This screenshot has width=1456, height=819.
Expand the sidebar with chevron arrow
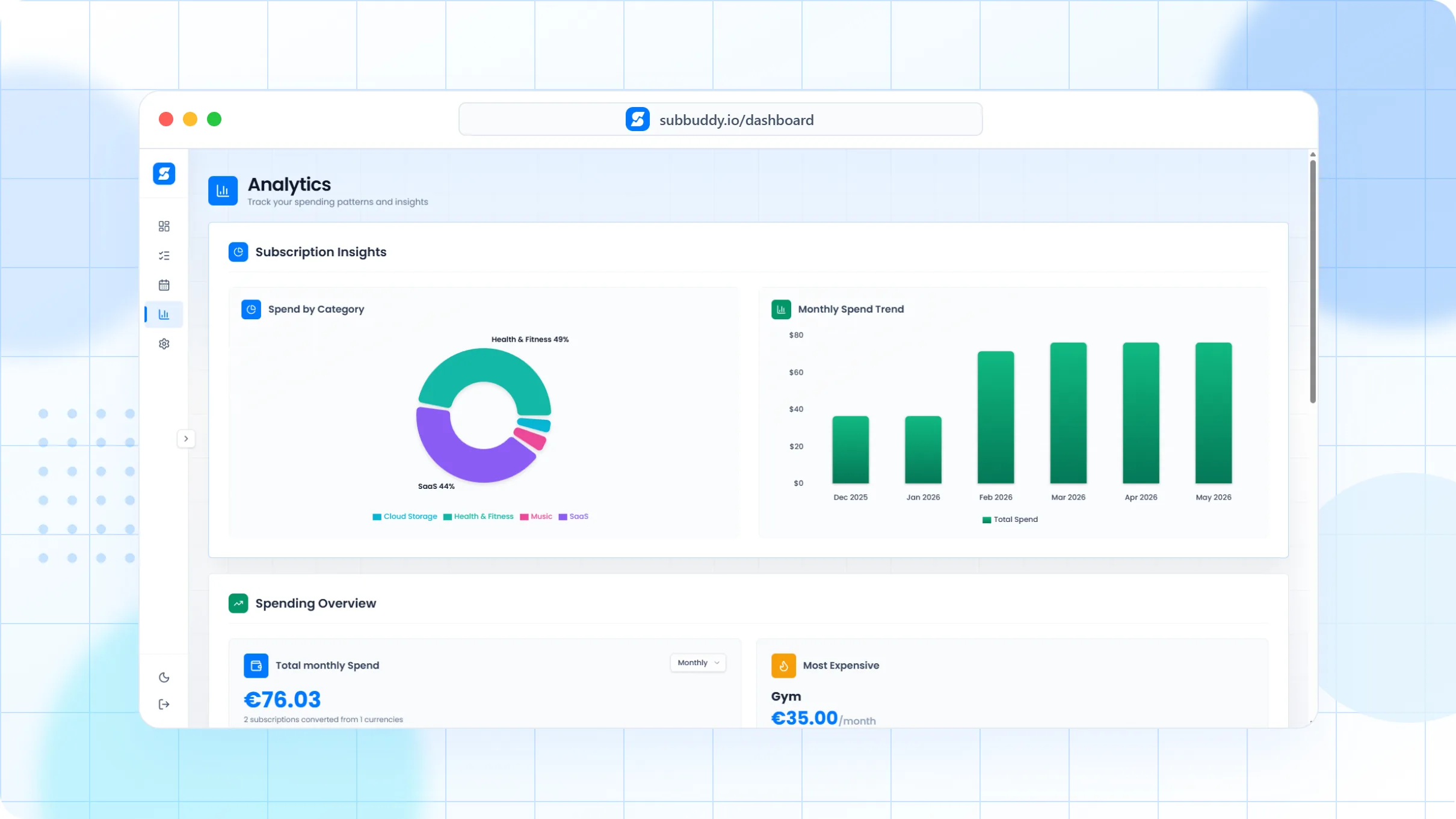coord(186,438)
